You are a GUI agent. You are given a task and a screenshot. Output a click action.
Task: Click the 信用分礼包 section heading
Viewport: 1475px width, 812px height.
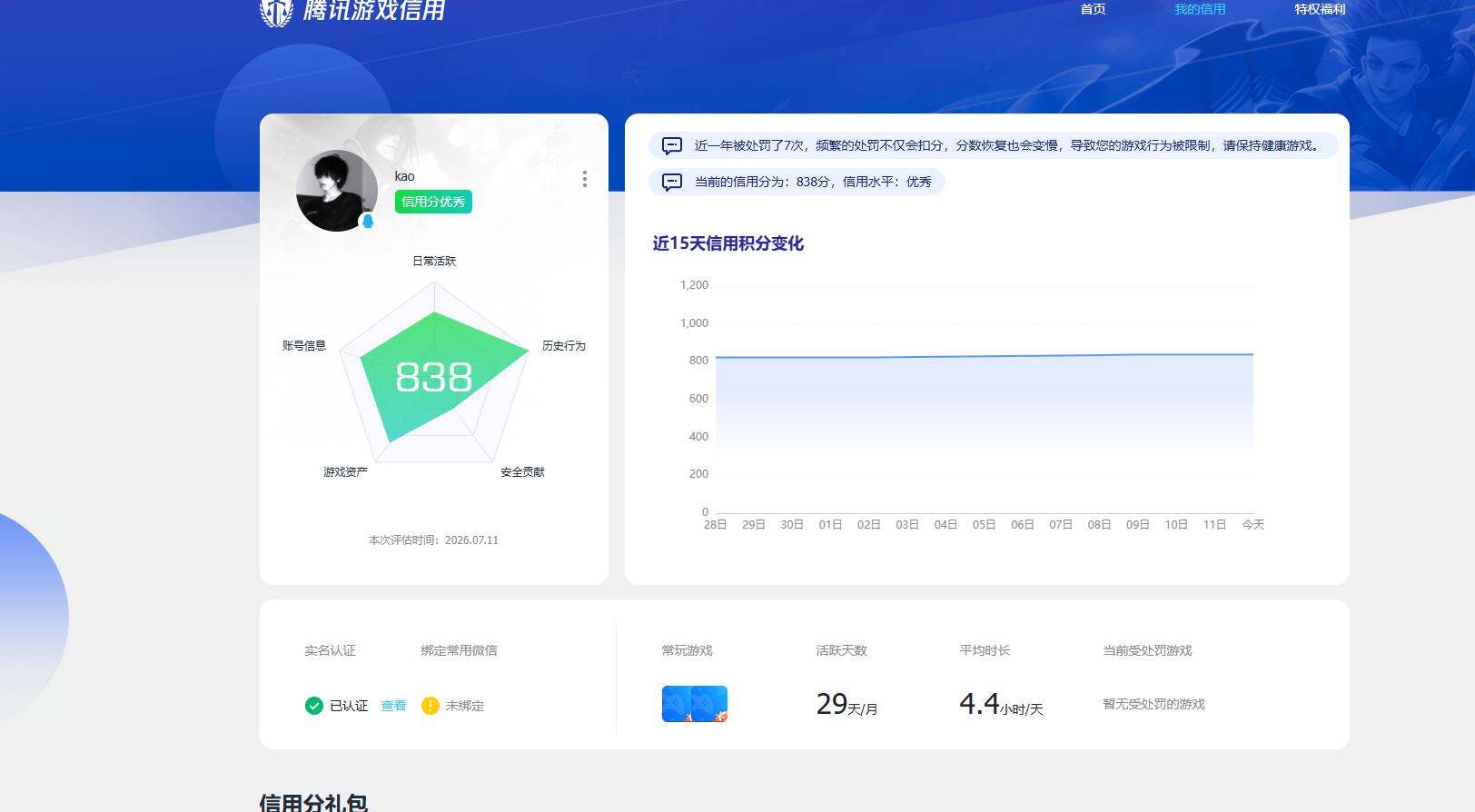(313, 802)
